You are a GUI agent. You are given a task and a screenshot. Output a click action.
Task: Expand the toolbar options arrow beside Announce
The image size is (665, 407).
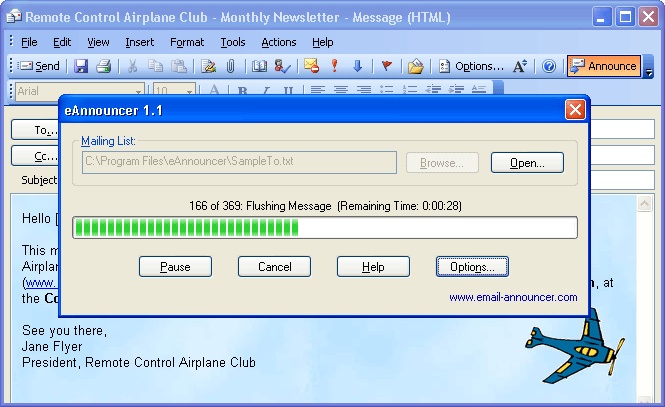[648, 67]
